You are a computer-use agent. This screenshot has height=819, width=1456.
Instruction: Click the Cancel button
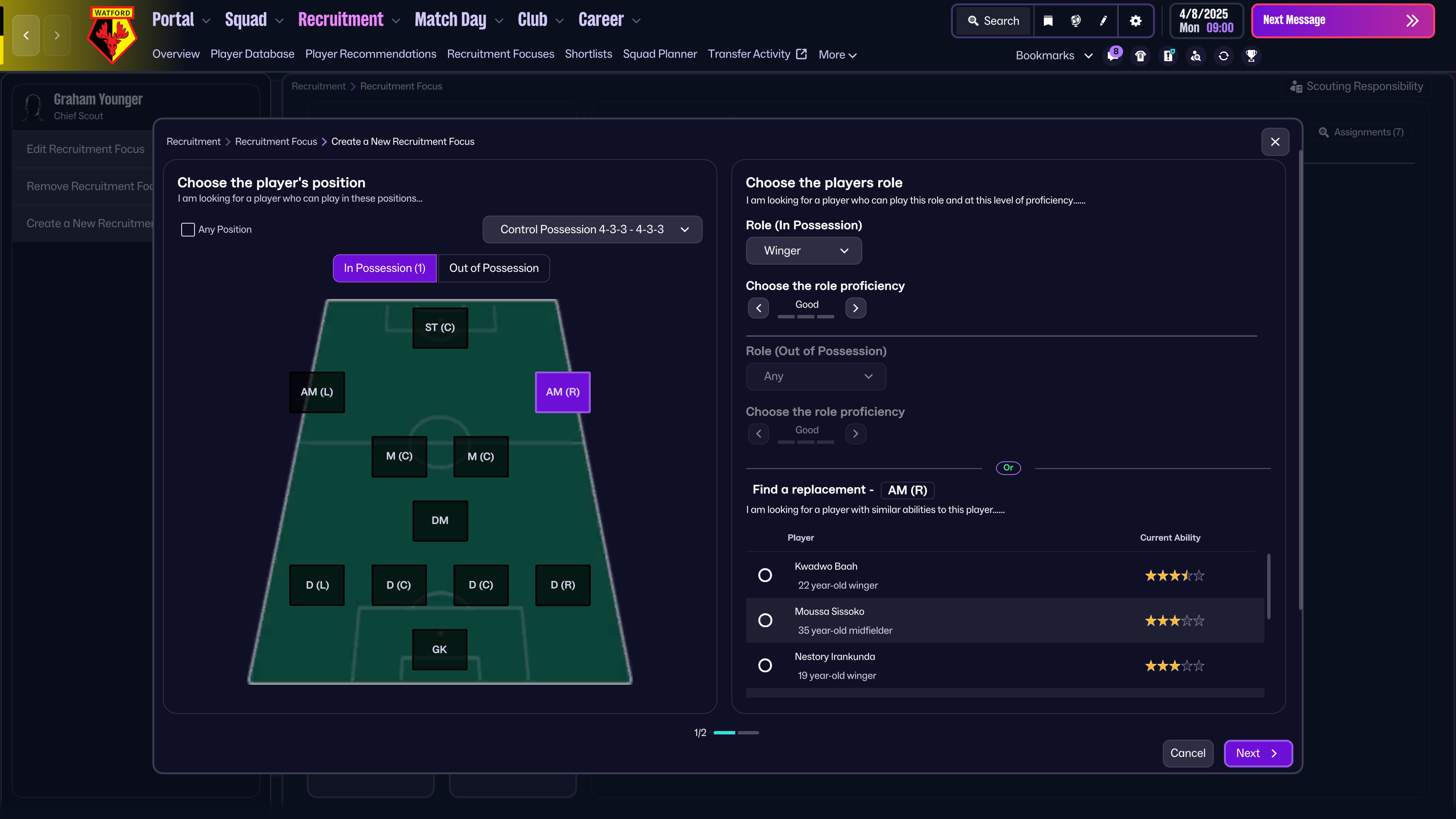[1188, 753]
